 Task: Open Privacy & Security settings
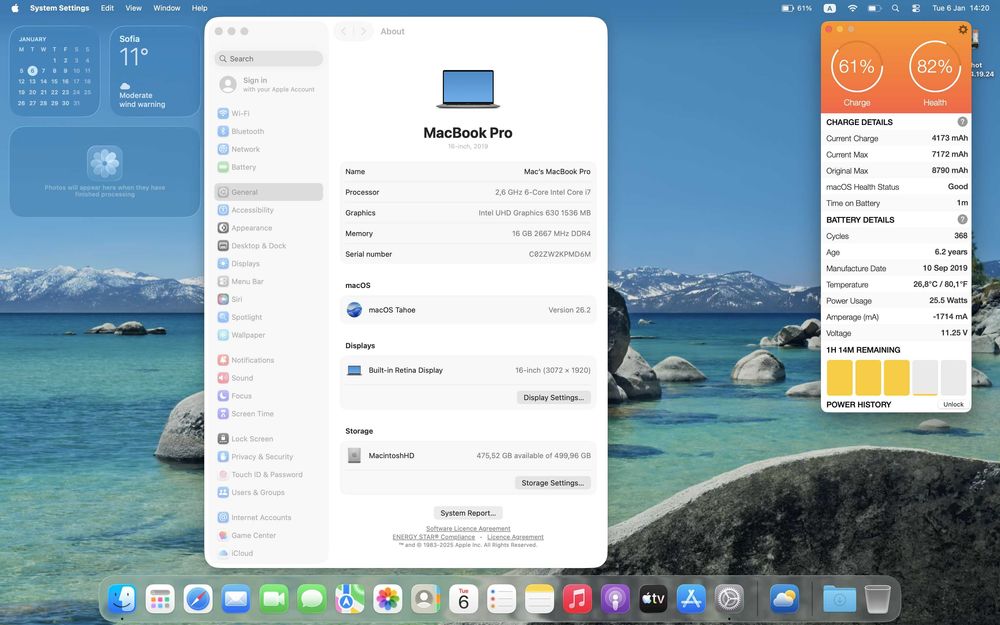point(268,457)
